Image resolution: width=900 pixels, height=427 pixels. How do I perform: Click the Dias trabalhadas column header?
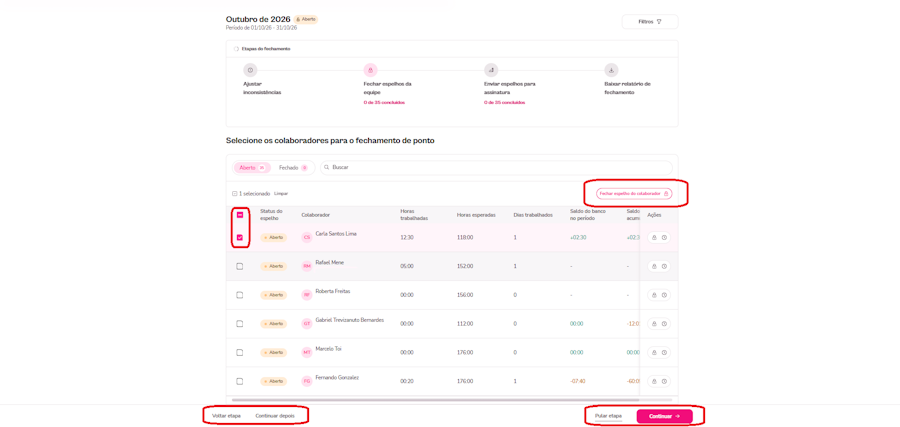(x=533, y=215)
